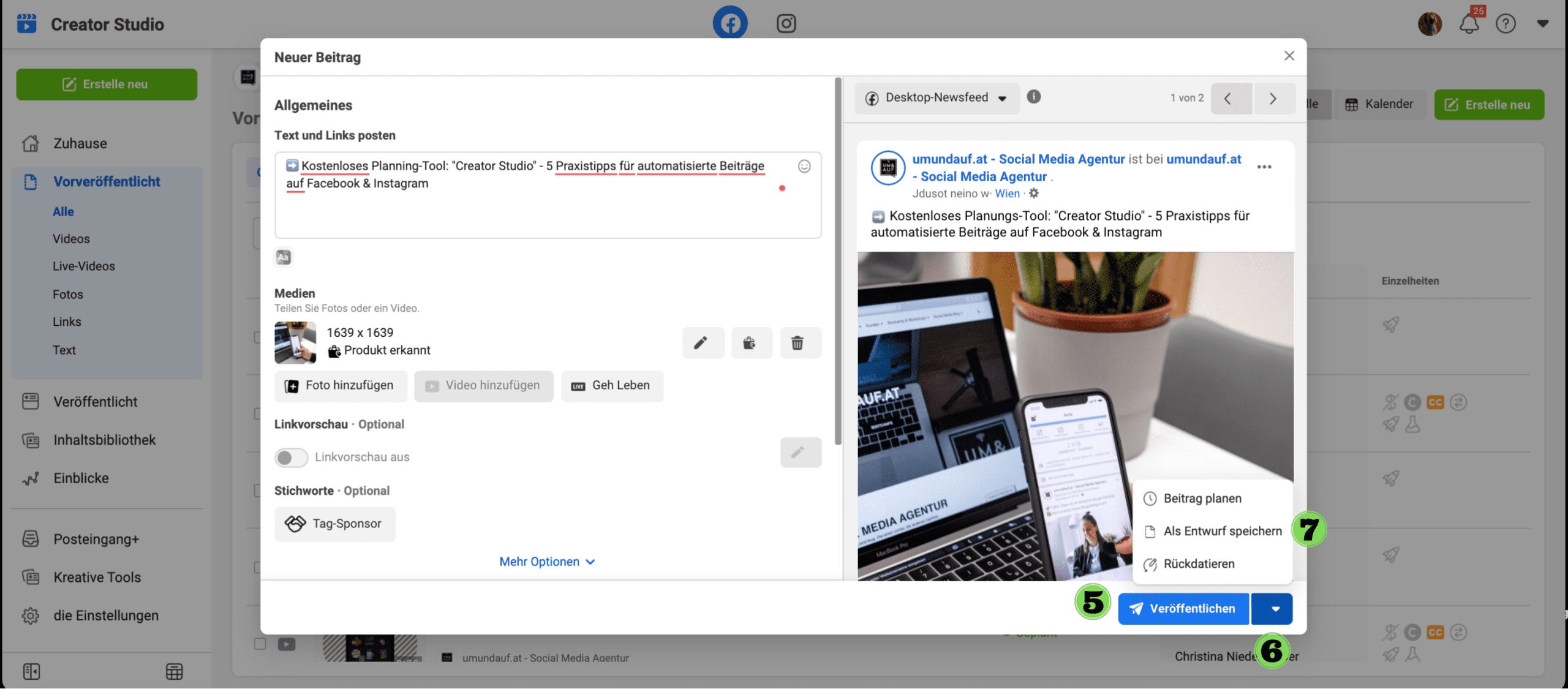
Task: Click the profile avatar in top bar
Action: 1430,24
